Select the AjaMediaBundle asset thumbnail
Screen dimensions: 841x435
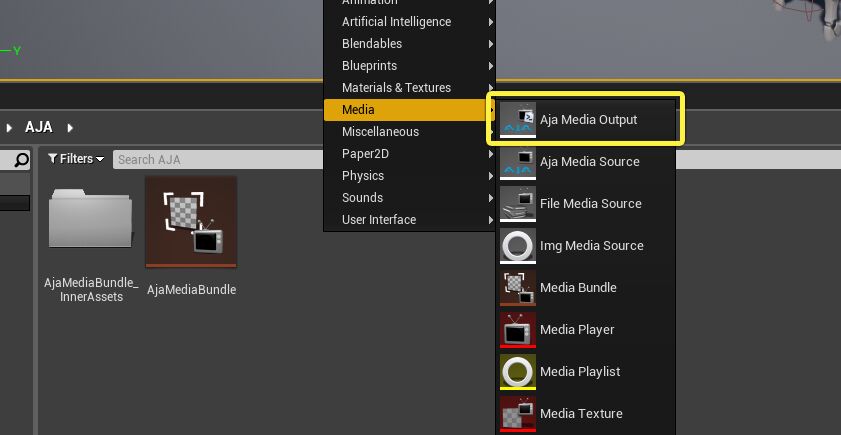pos(191,222)
